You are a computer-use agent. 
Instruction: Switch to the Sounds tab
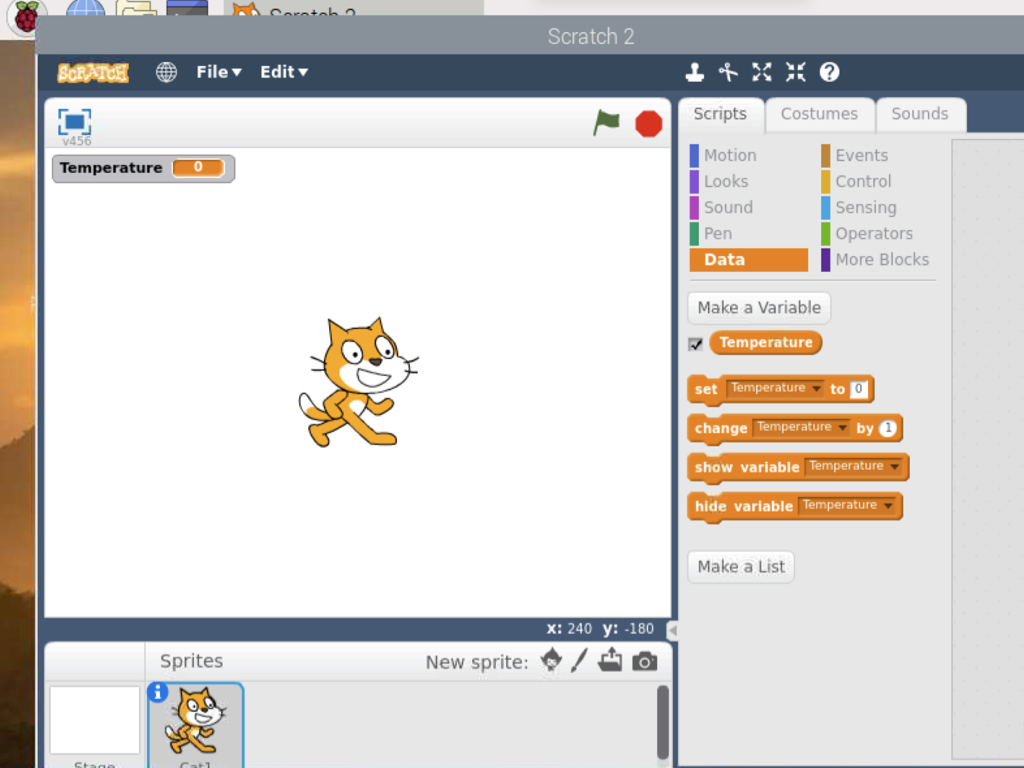920,115
